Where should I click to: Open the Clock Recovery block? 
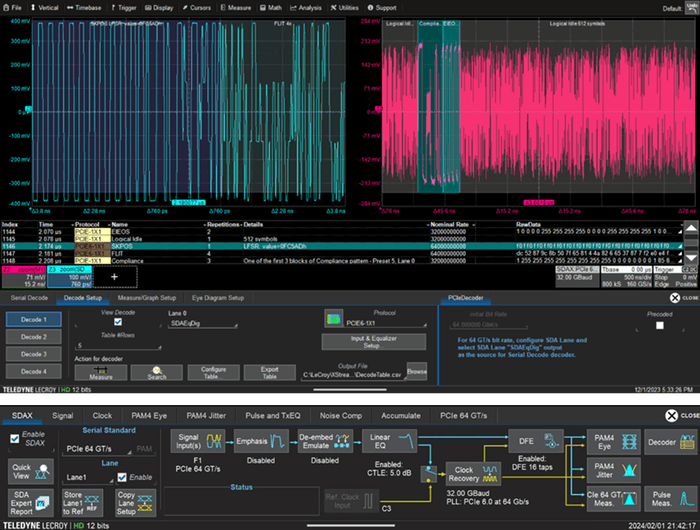[475, 472]
